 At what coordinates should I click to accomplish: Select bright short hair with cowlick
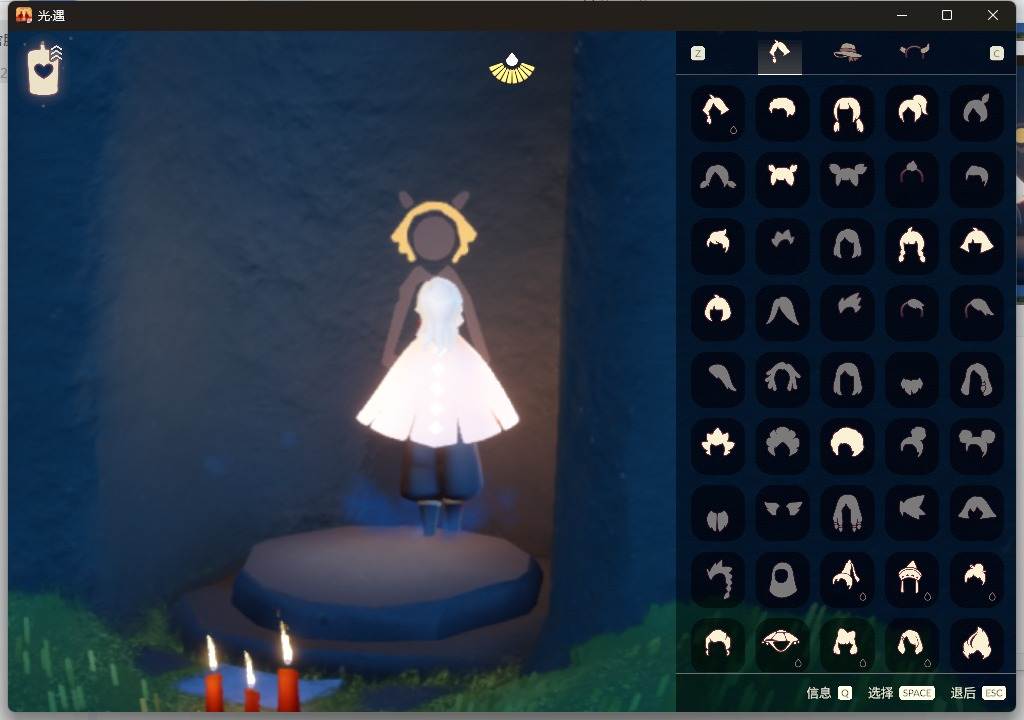[718, 246]
